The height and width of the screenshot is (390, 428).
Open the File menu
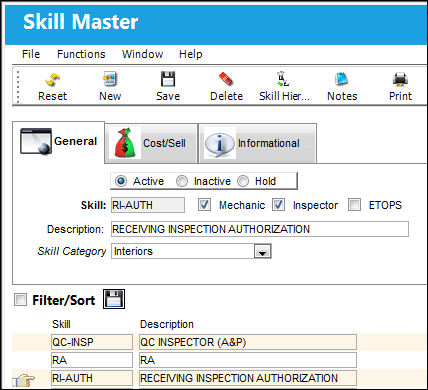[x=31, y=54]
